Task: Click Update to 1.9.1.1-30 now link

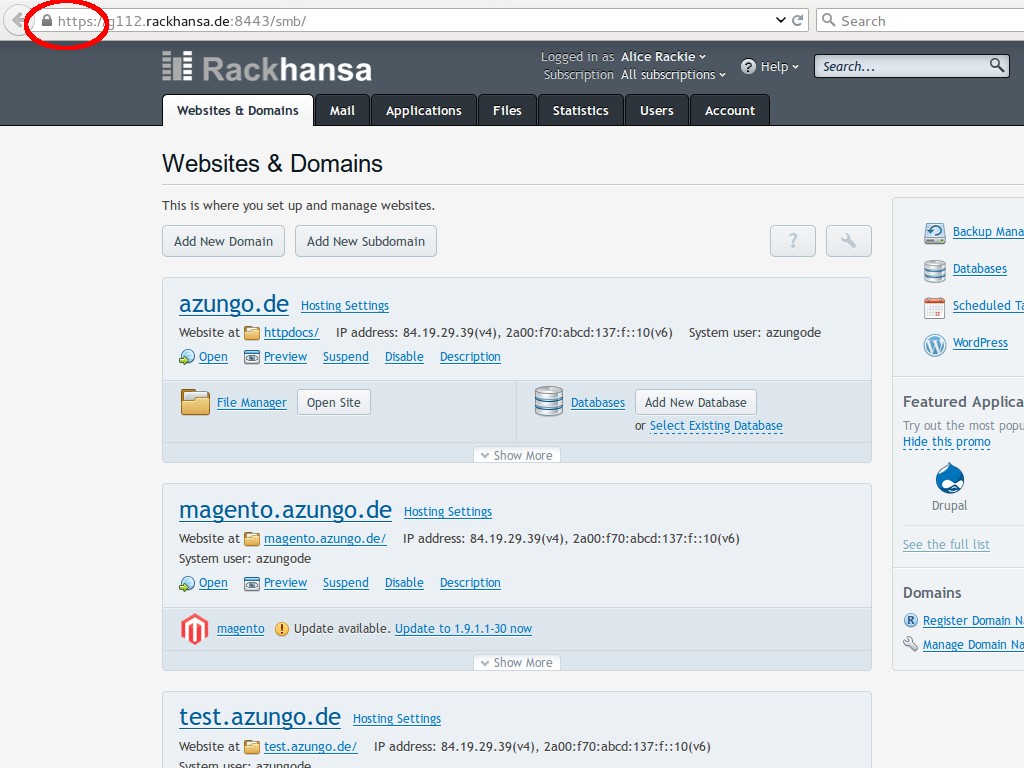Action: coord(464,628)
